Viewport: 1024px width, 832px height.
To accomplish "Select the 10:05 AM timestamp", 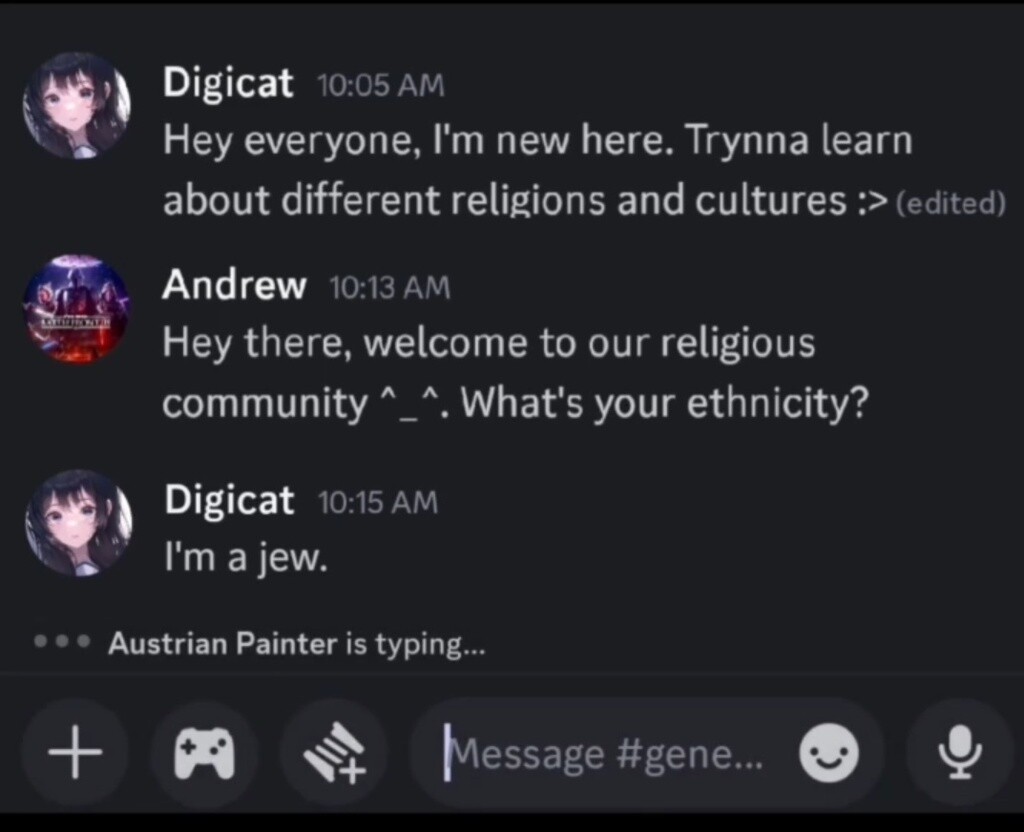I will (x=381, y=86).
